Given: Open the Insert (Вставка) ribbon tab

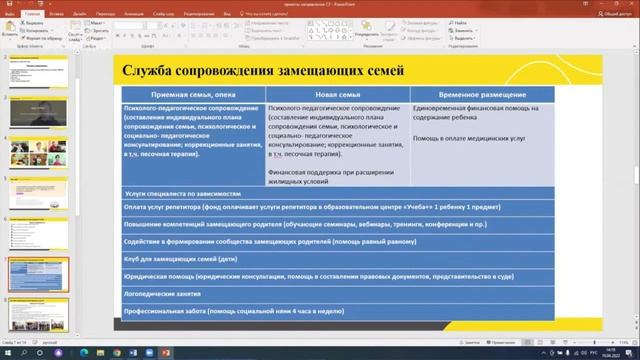Looking at the screenshot, I should [56, 14].
